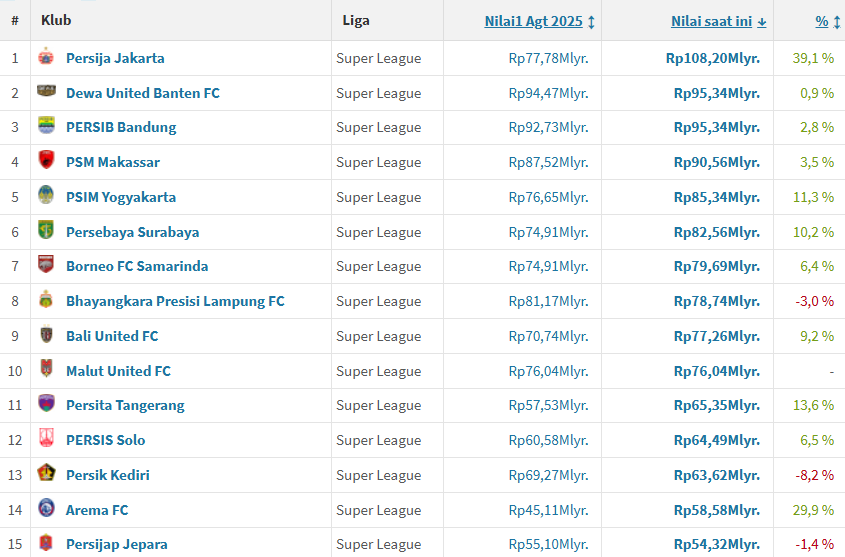Viewport: 845px width, 557px height.
Task: Click the PERSIB Bandung club logo
Action: [x=46, y=127]
